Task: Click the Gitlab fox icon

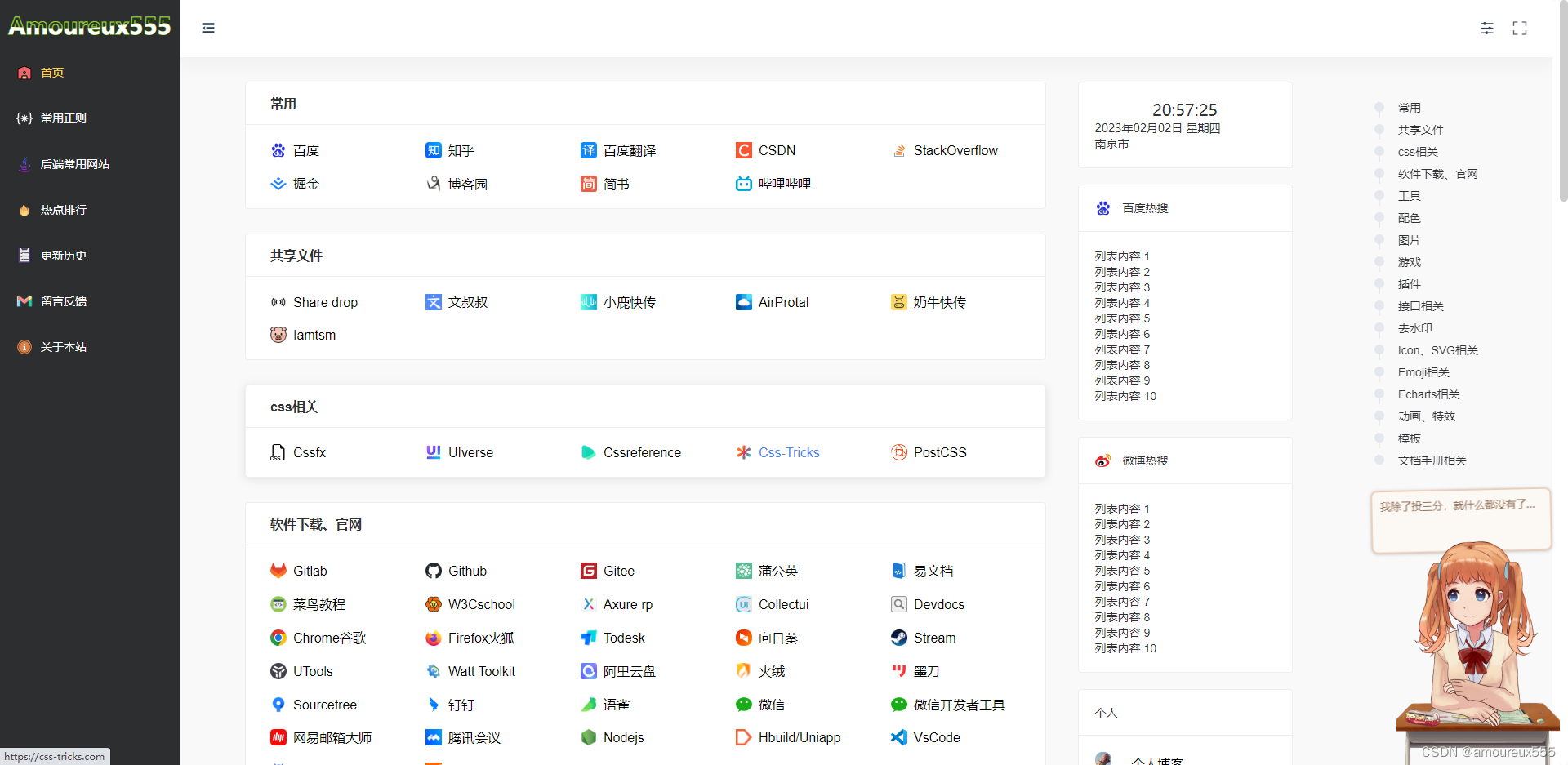Action: [x=278, y=571]
